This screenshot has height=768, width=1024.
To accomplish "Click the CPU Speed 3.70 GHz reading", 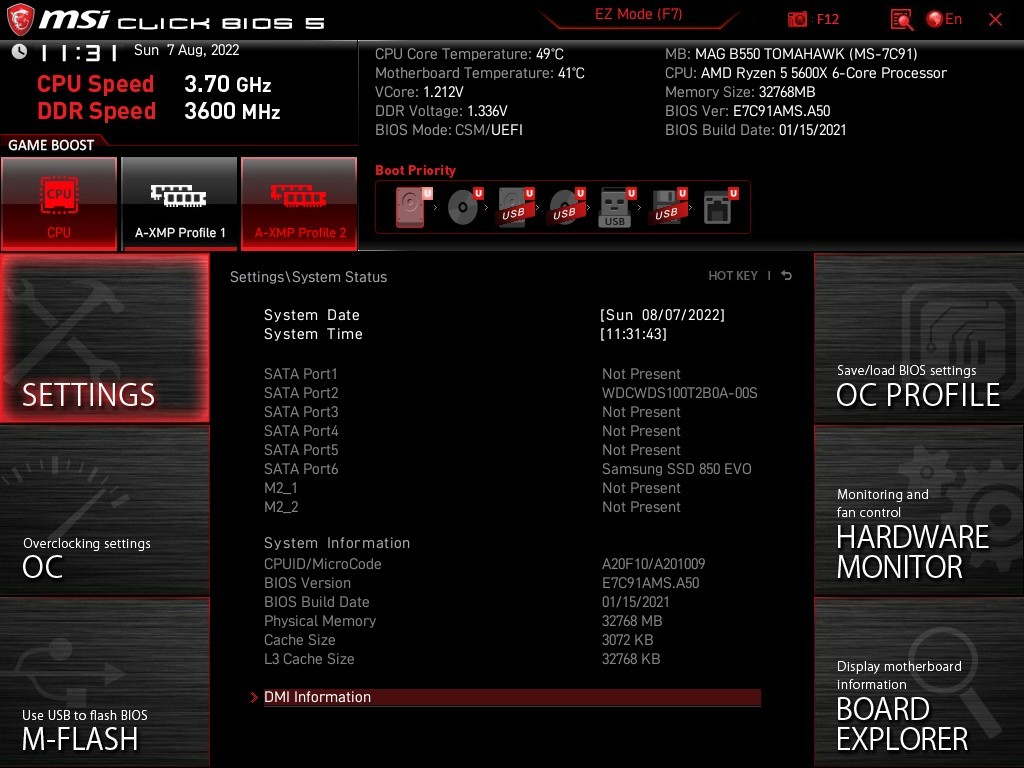I will tap(154, 84).
